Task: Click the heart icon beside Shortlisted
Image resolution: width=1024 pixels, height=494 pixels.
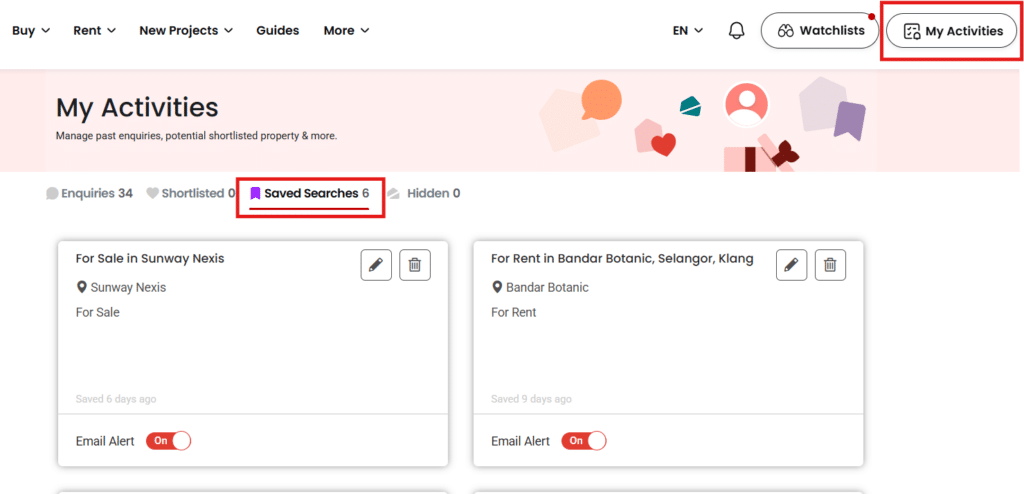Action: click(152, 193)
